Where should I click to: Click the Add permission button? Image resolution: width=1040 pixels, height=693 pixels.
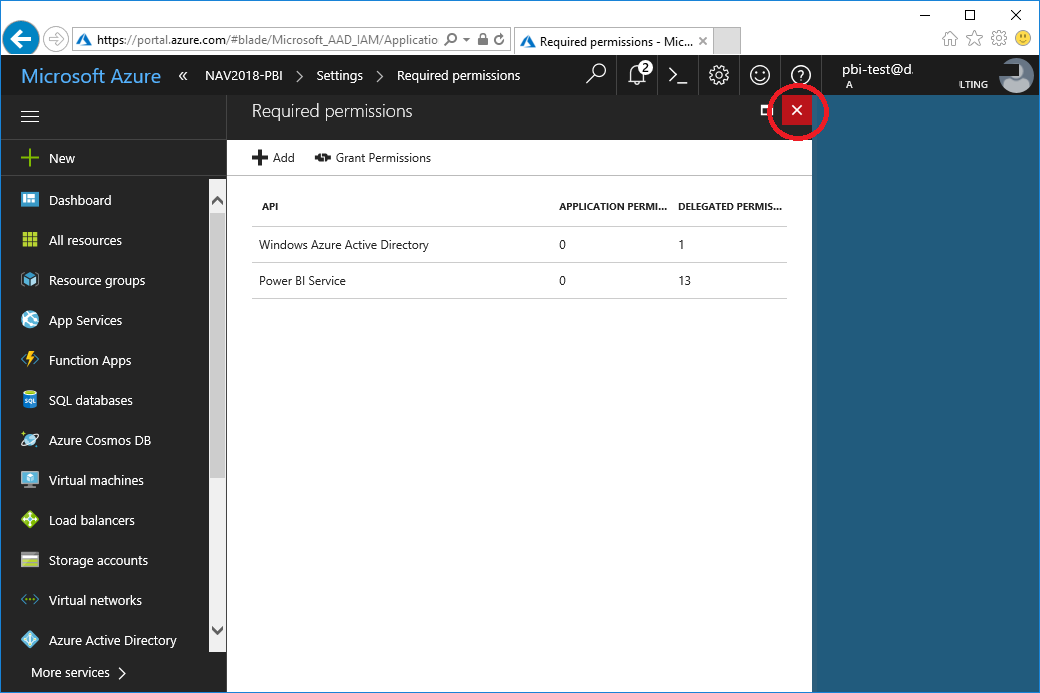click(273, 158)
